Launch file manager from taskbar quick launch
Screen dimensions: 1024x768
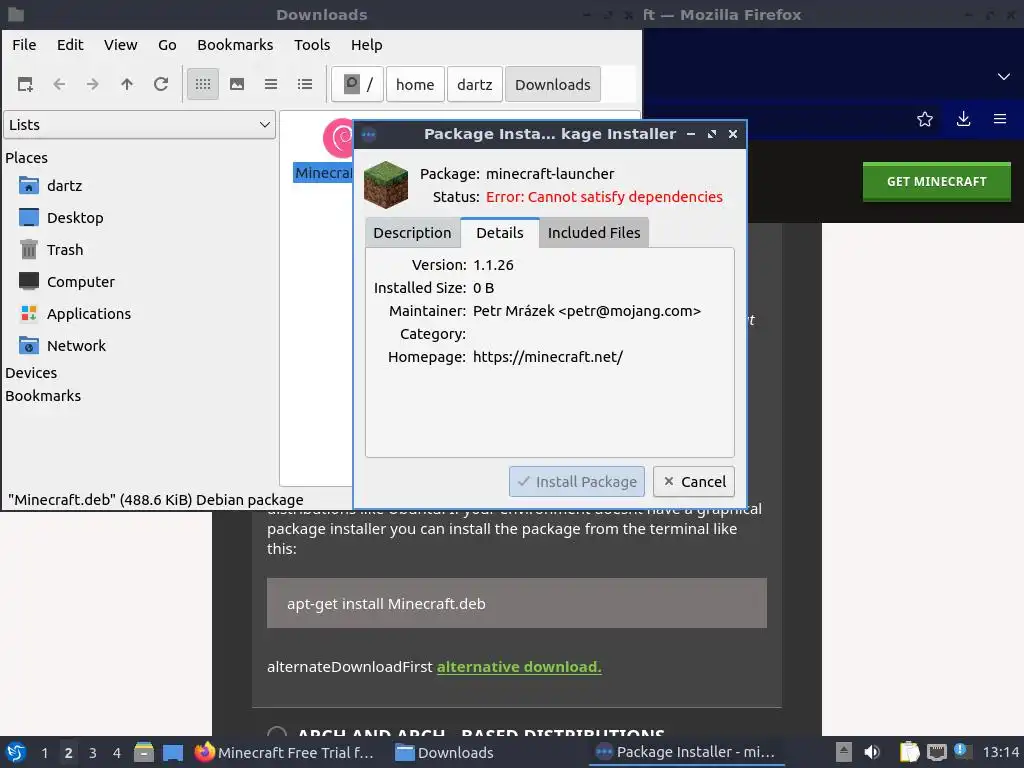[x=144, y=752]
